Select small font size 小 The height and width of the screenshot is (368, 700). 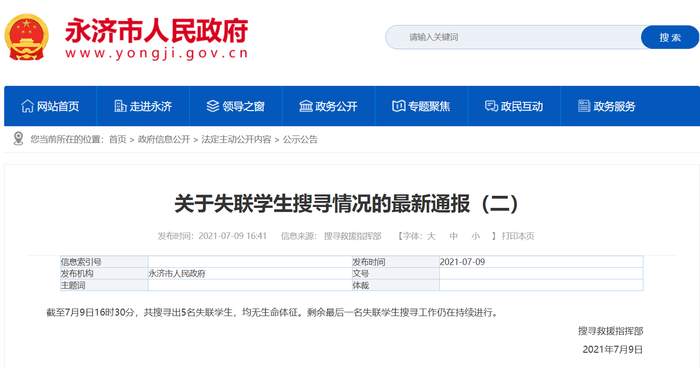tap(476, 236)
